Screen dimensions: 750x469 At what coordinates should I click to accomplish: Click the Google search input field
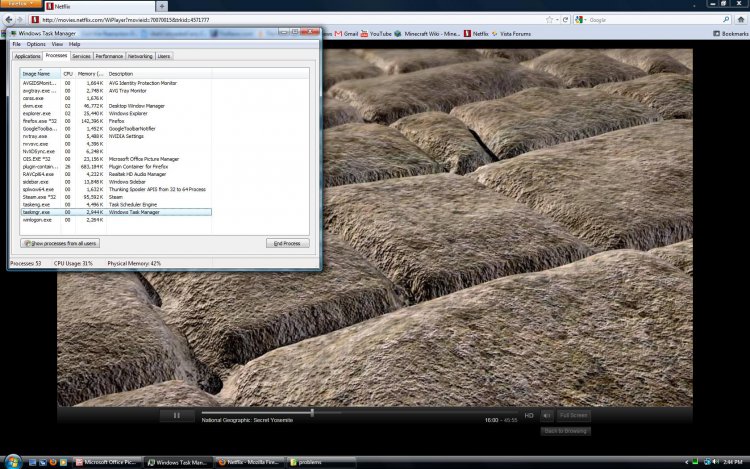(x=654, y=20)
